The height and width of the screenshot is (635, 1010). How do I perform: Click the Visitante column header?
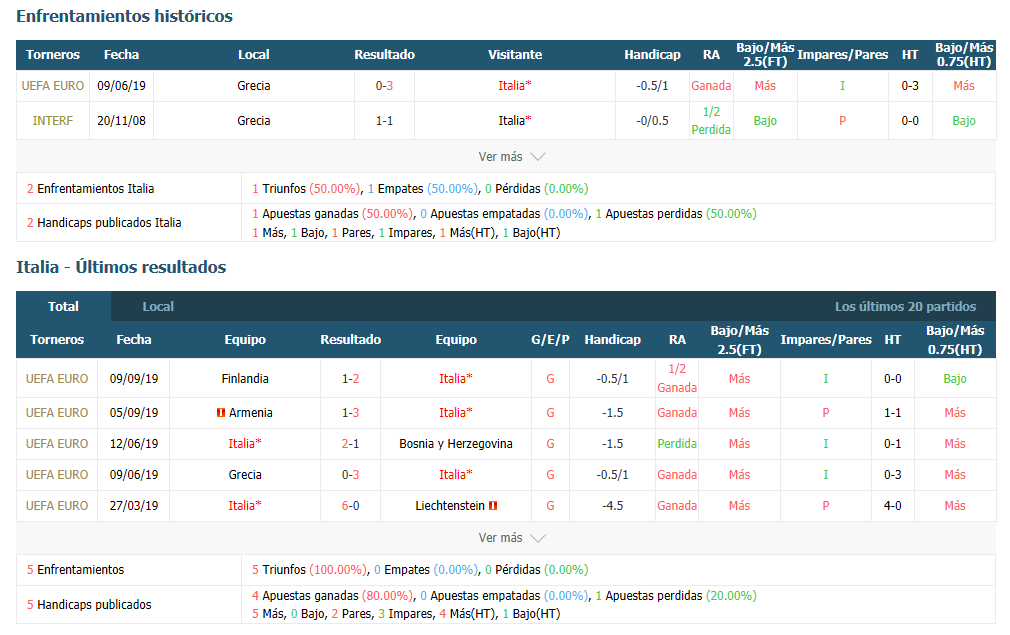point(515,55)
